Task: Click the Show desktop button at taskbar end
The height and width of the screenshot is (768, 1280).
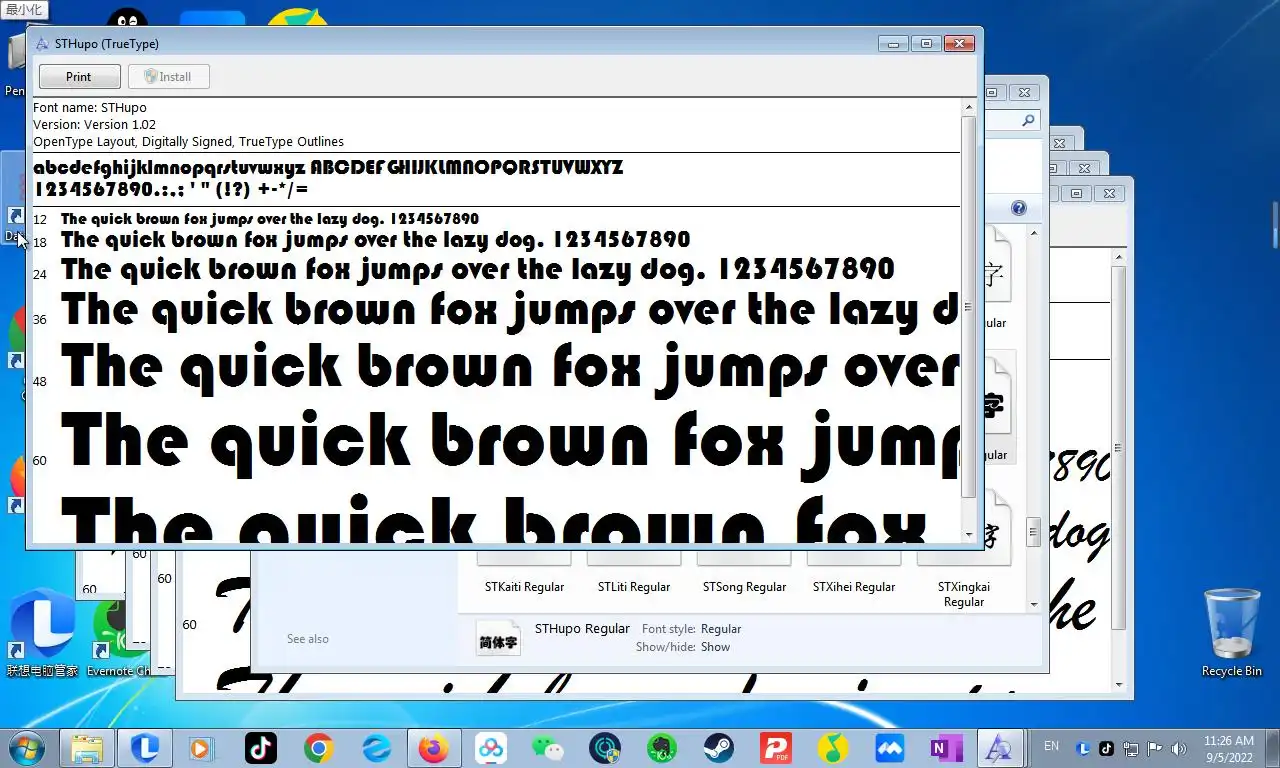Action: pyautogui.click(x=1272, y=748)
